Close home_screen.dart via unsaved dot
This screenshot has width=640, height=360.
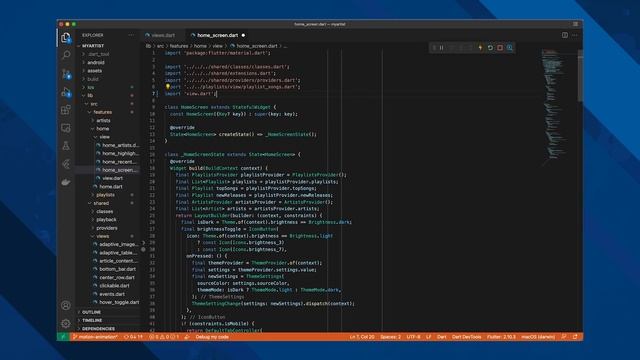click(x=243, y=35)
